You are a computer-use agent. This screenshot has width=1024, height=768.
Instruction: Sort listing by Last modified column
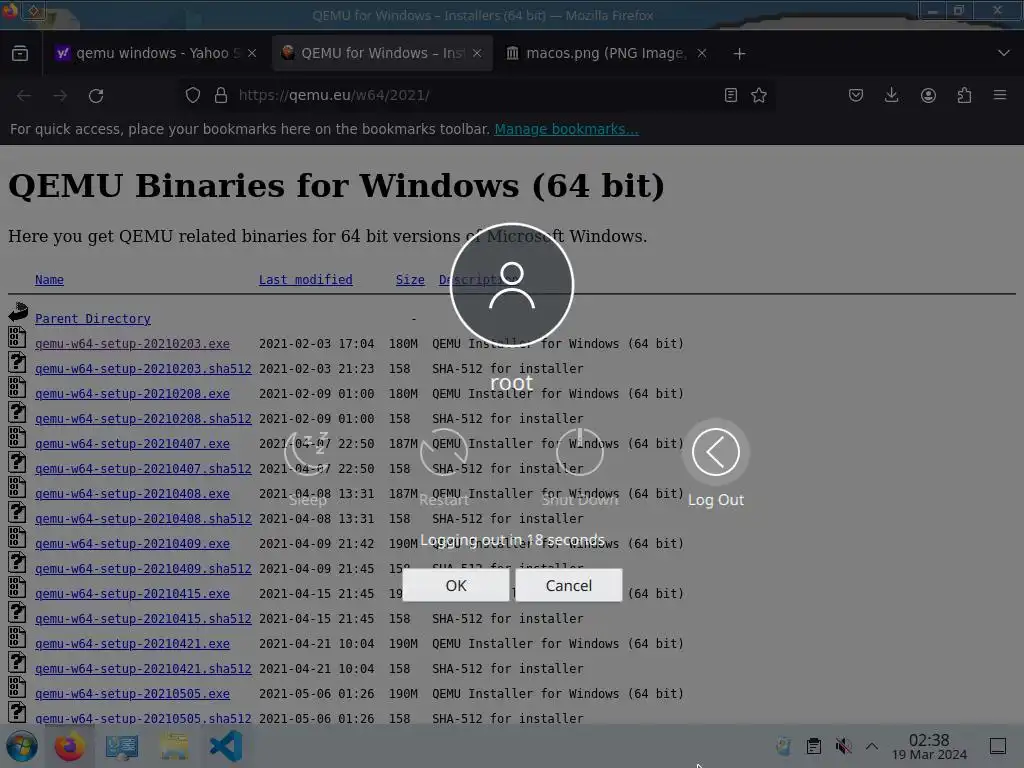click(x=306, y=280)
